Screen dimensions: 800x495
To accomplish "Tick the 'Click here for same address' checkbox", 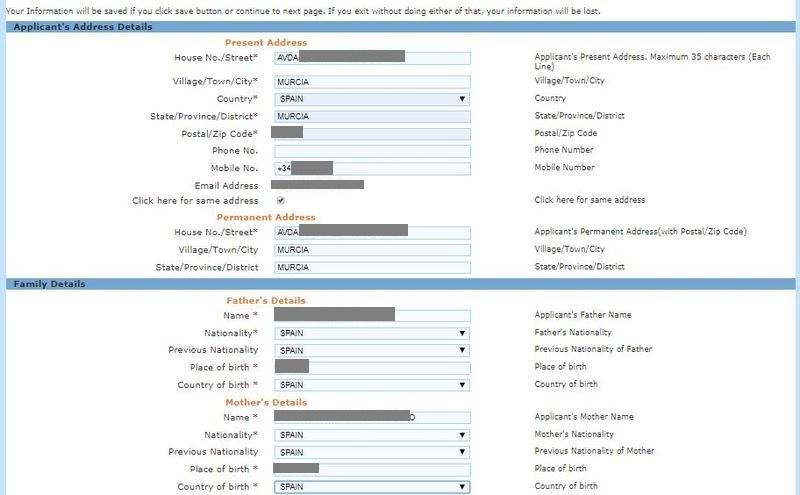I will point(280,200).
